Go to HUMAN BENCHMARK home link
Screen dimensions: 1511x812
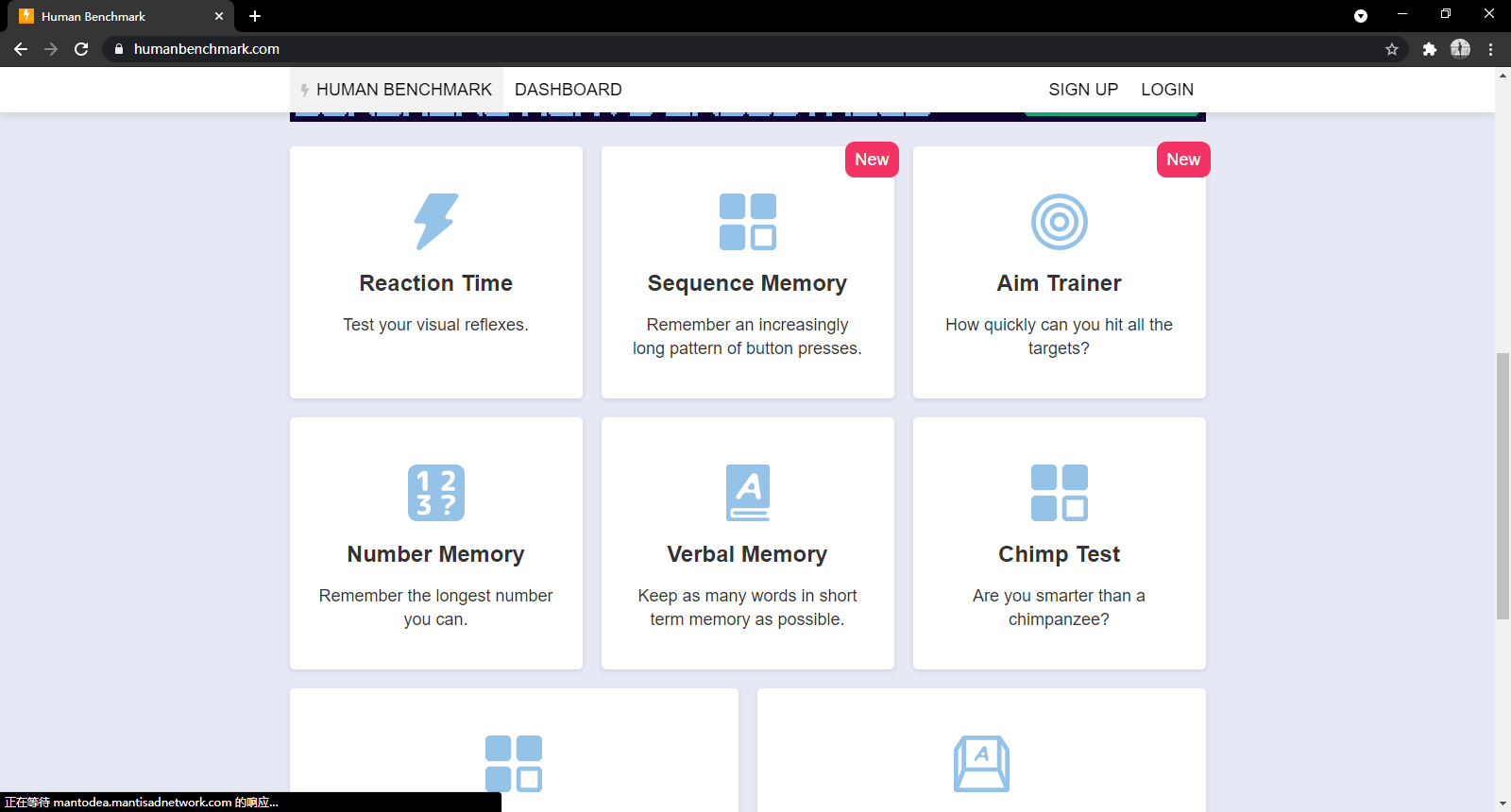point(397,90)
